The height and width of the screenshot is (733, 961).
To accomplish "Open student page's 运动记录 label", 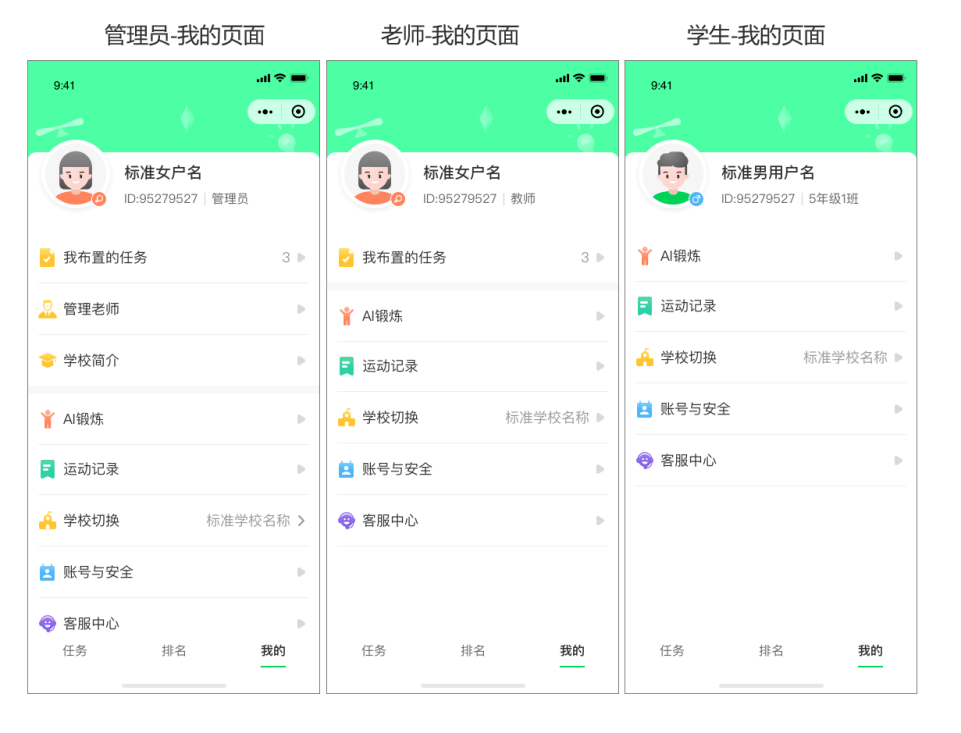I will [688, 306].
